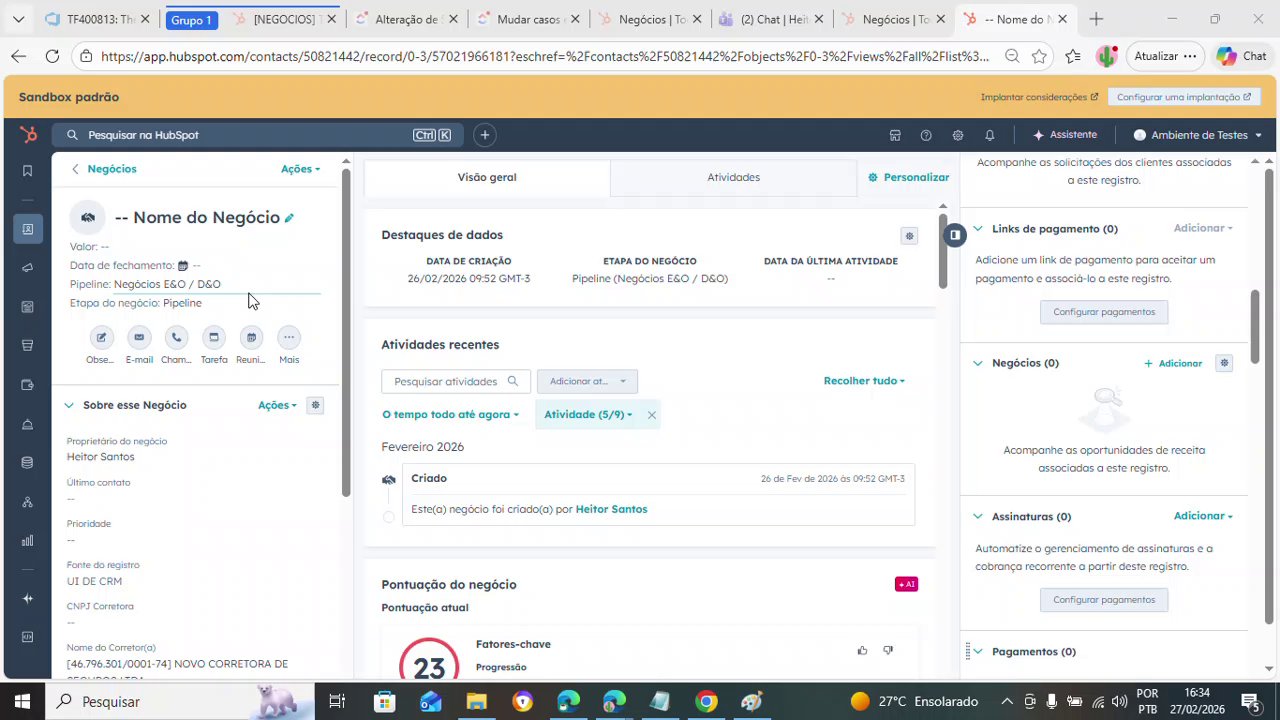
Task: Open the Recolher tudo dropdown
Action: 864,381
